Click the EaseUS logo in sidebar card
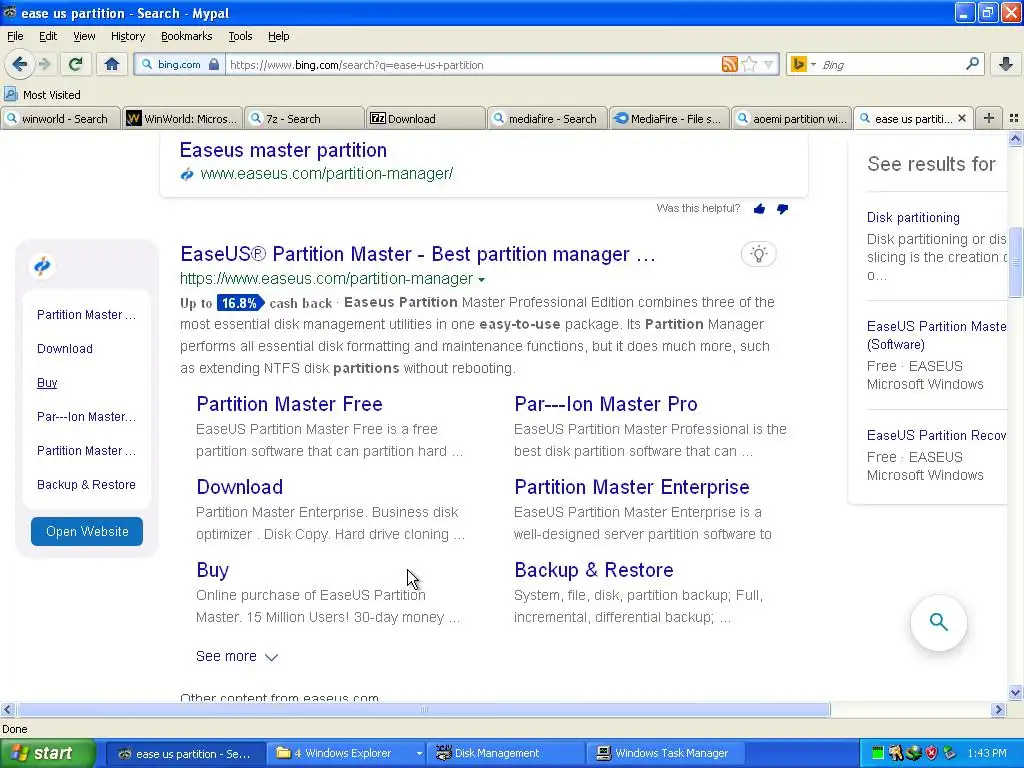1024x768 pixels. (x=42, y=266)
